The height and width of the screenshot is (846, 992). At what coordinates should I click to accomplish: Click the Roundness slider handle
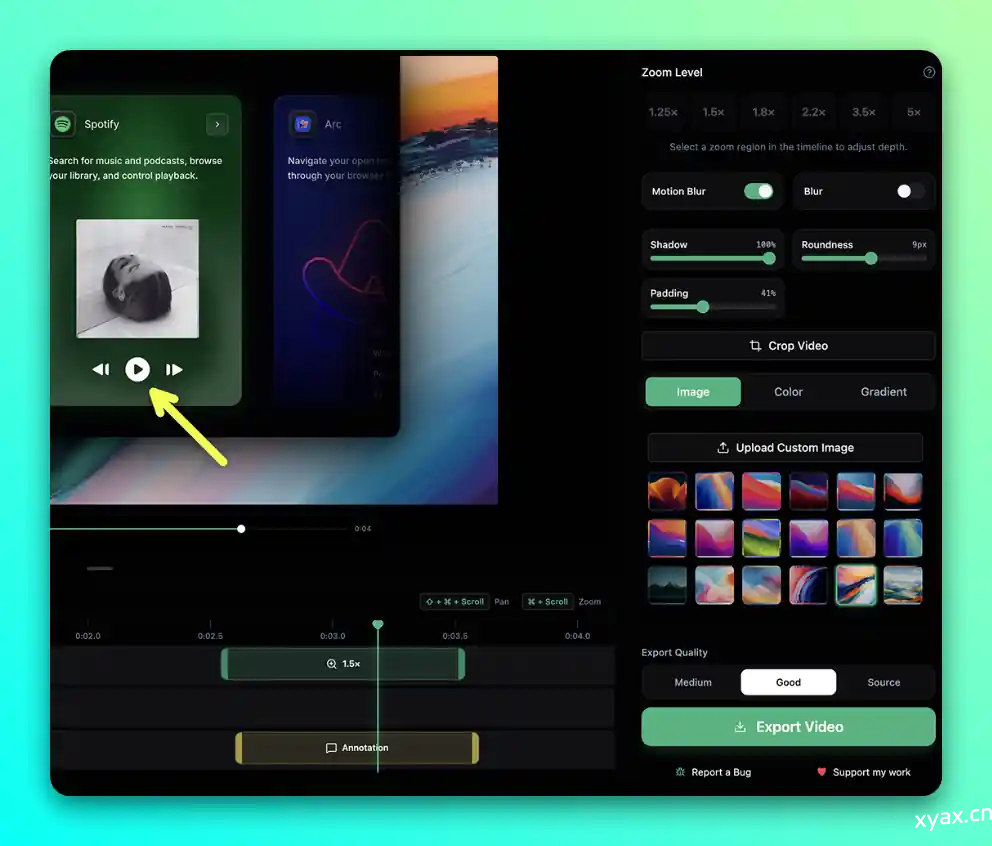pos(871,258)
